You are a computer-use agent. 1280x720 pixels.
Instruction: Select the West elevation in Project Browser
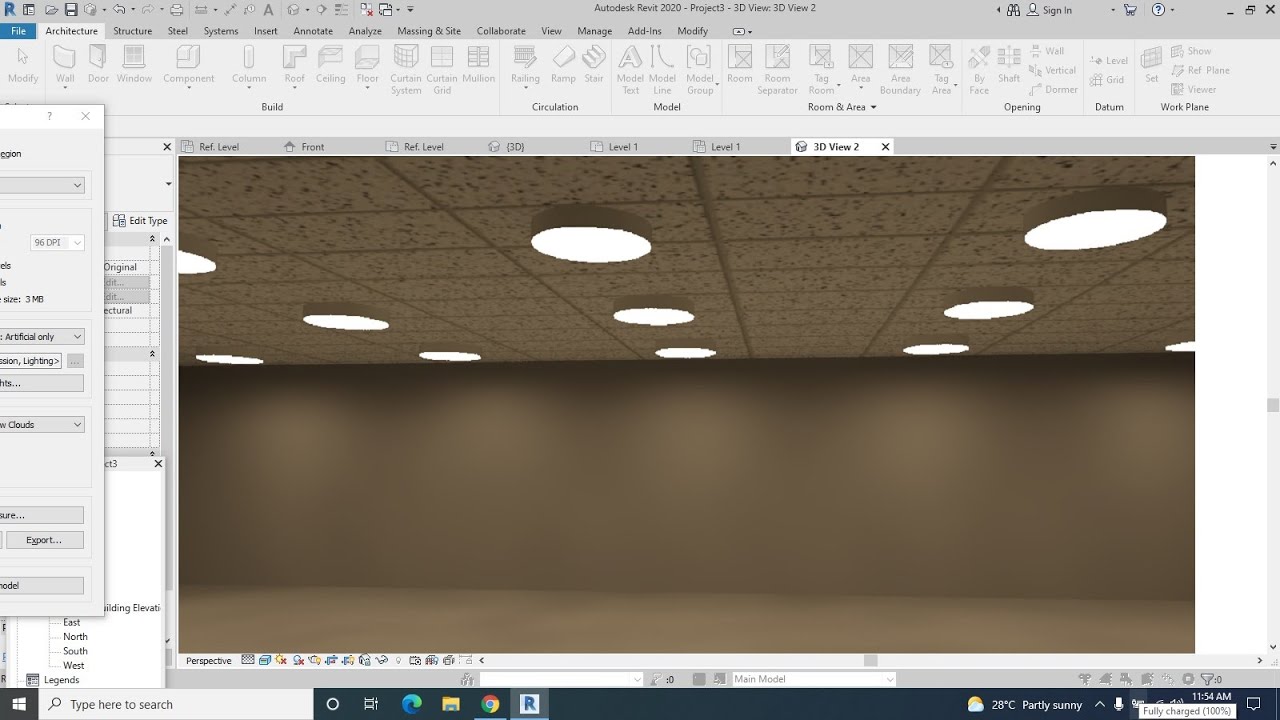point(74,666)
